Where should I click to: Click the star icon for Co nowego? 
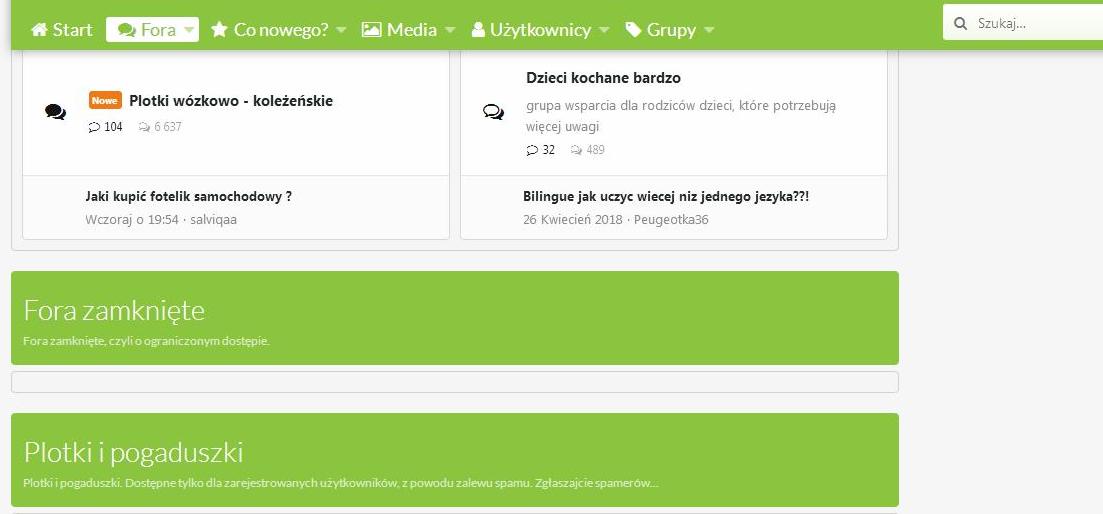[219, 30]
